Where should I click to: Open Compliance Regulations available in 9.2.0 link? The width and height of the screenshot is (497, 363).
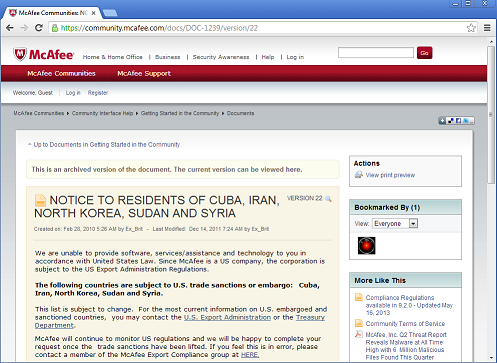point(409,305)
